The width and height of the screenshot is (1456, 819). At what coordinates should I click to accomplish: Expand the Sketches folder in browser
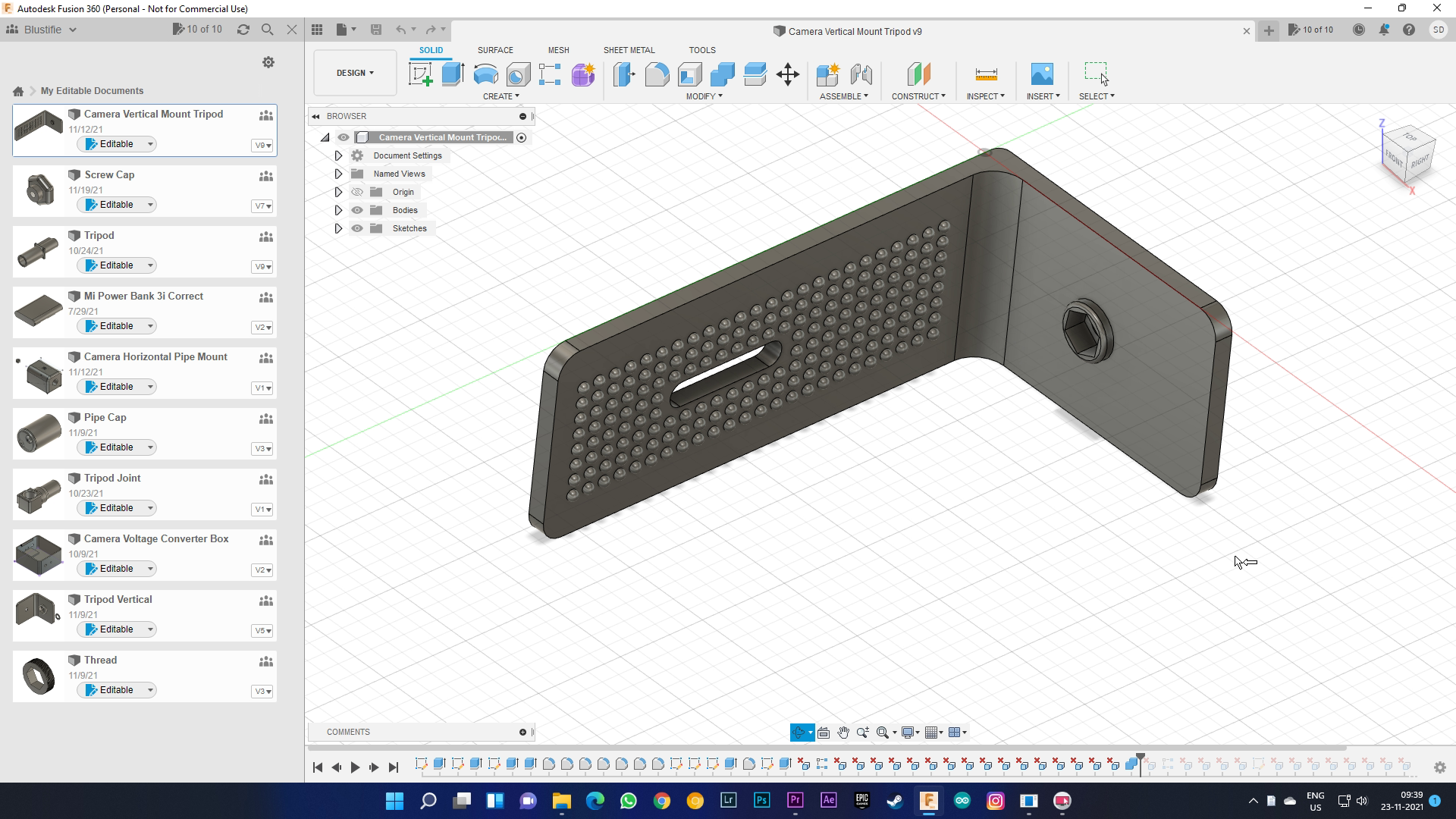click(x=338, y=228)
